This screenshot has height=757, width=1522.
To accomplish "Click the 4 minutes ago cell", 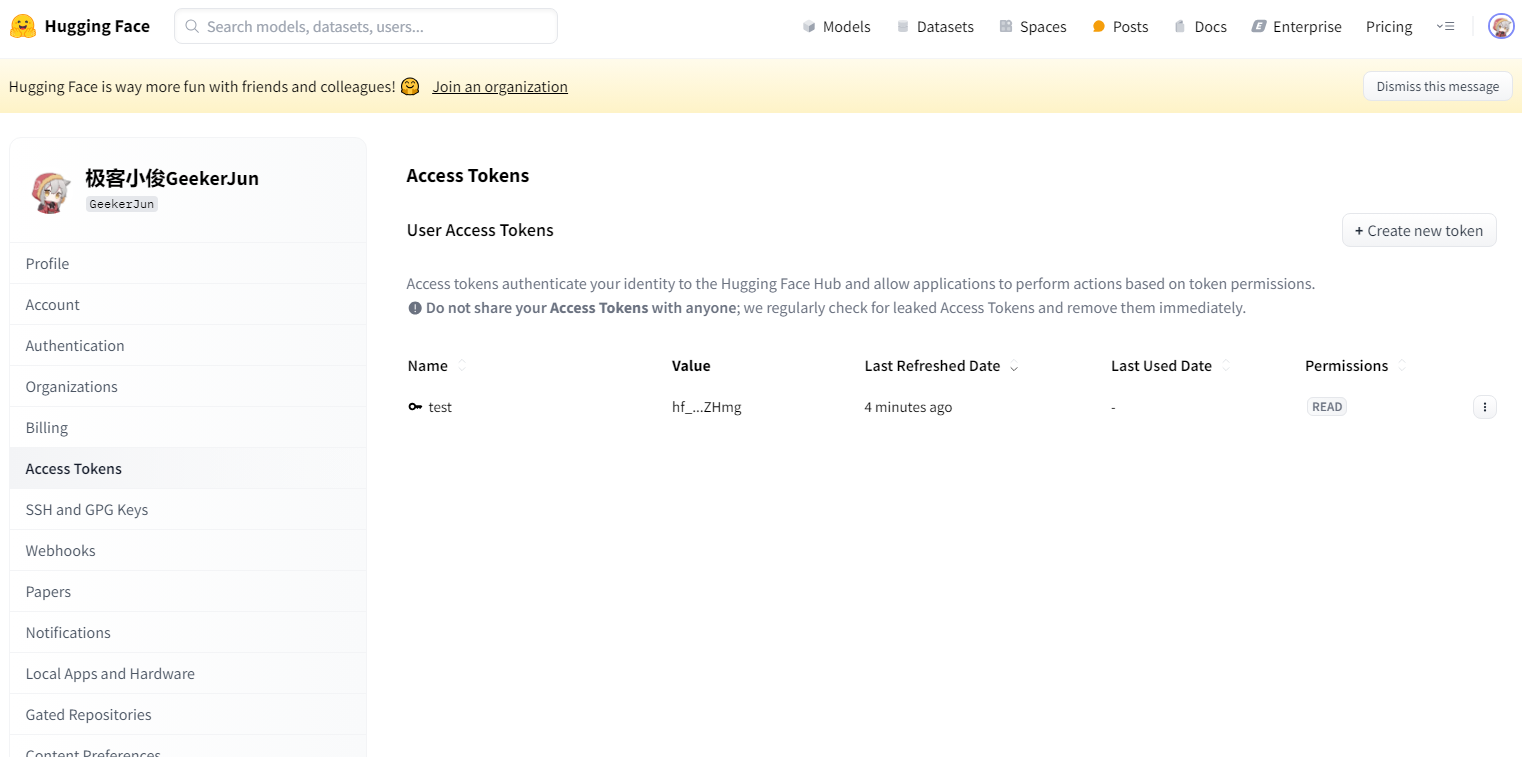I will pyautogui.click(x=908, y=407).
